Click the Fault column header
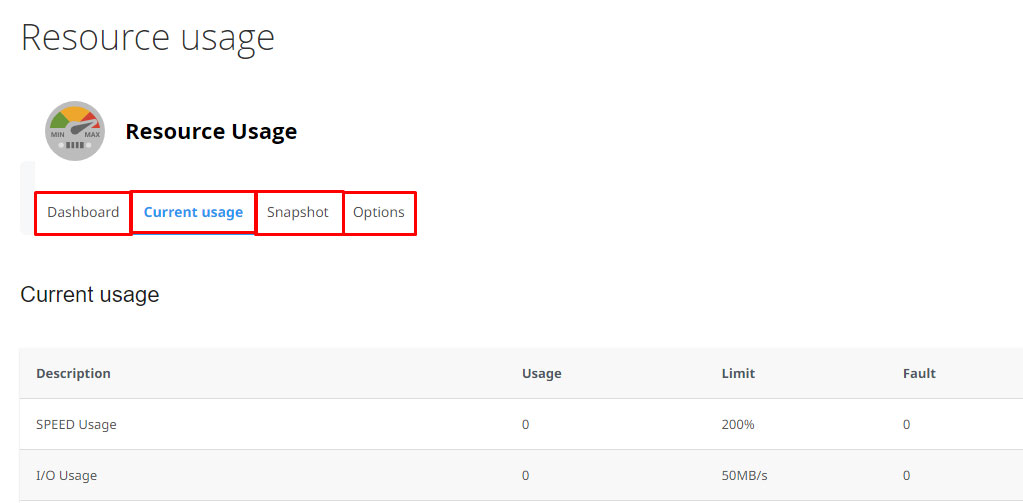 (x=919, y=374)
